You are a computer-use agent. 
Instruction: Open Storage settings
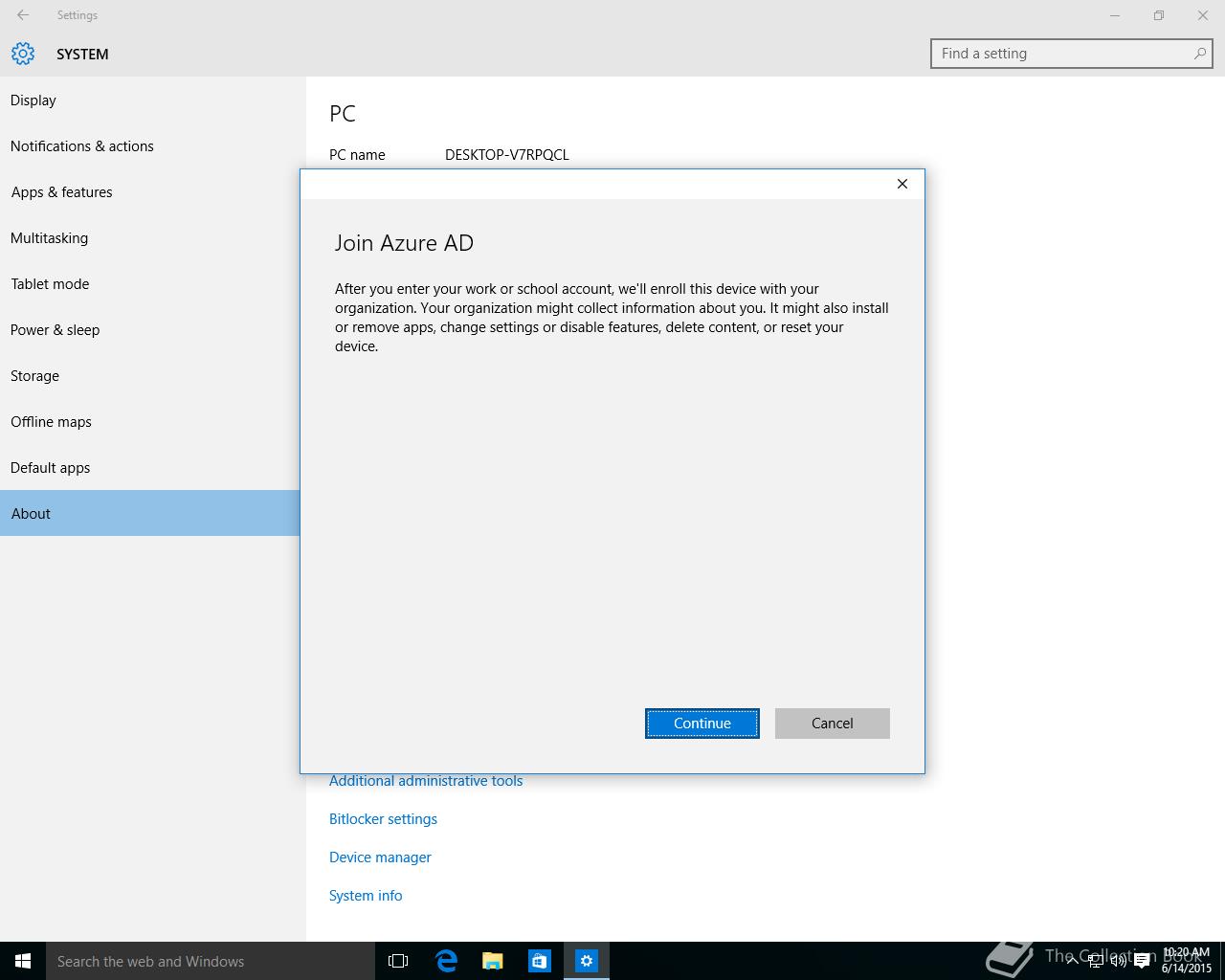click(x=149, y=376)
